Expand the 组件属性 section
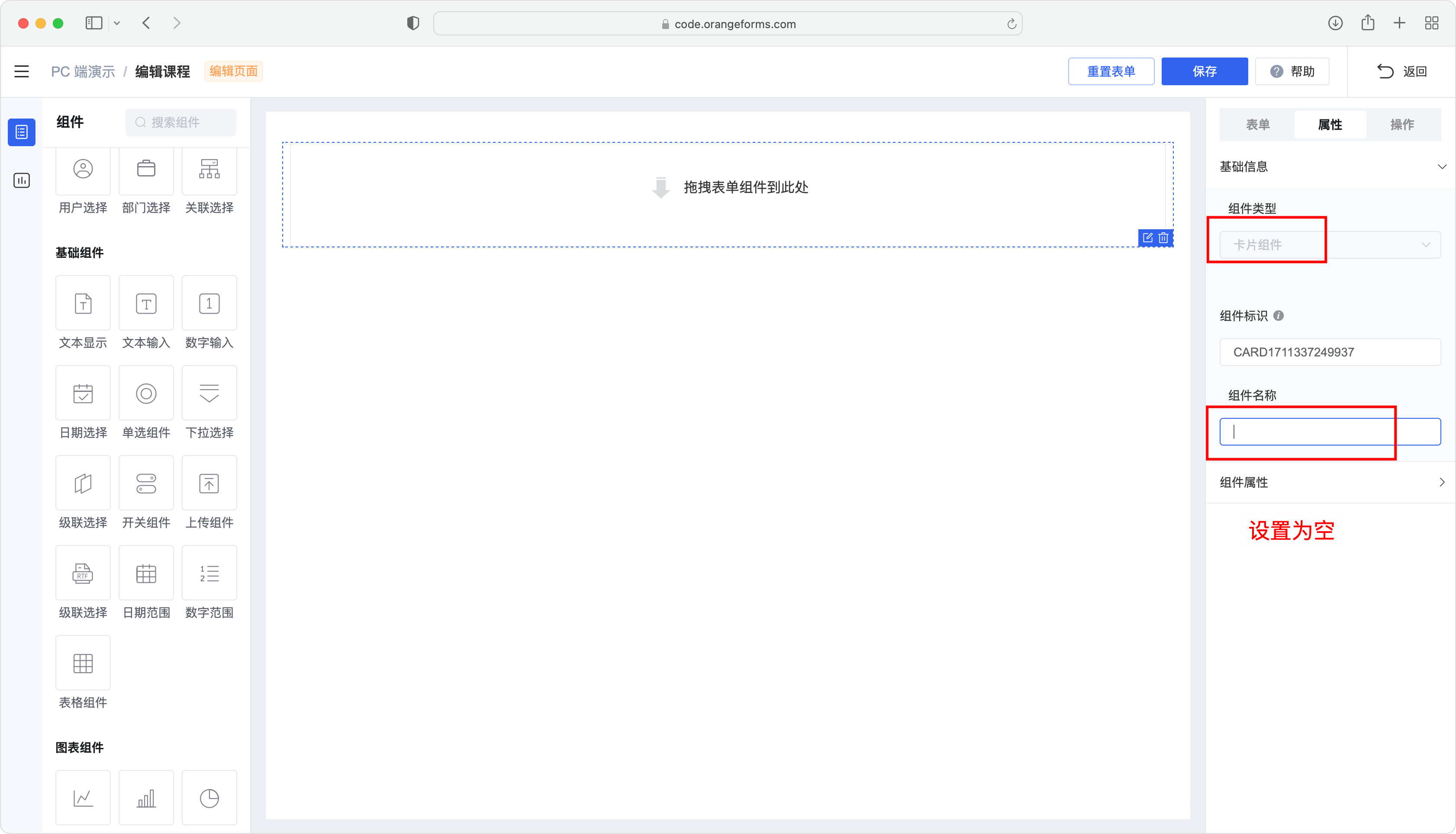 click(1330, 482)
